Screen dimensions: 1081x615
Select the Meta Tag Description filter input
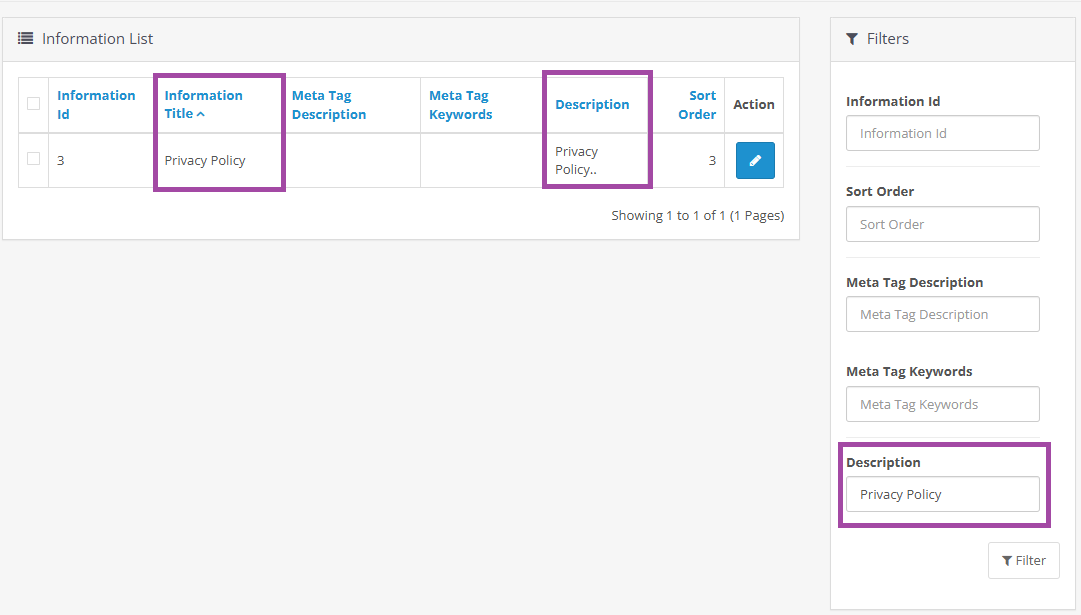point(942,314)
